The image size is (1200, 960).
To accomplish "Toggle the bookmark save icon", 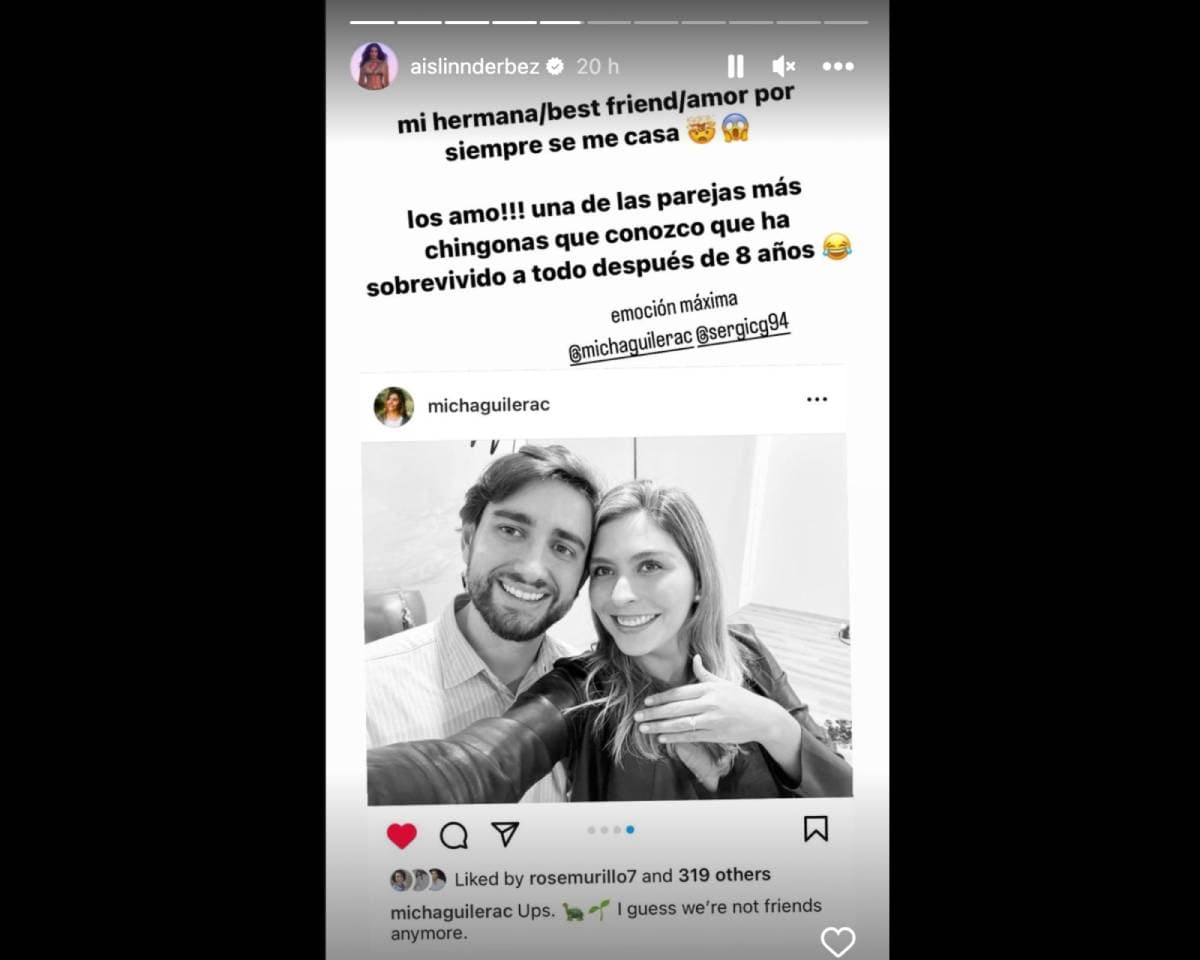I will (x=816, y=828).
